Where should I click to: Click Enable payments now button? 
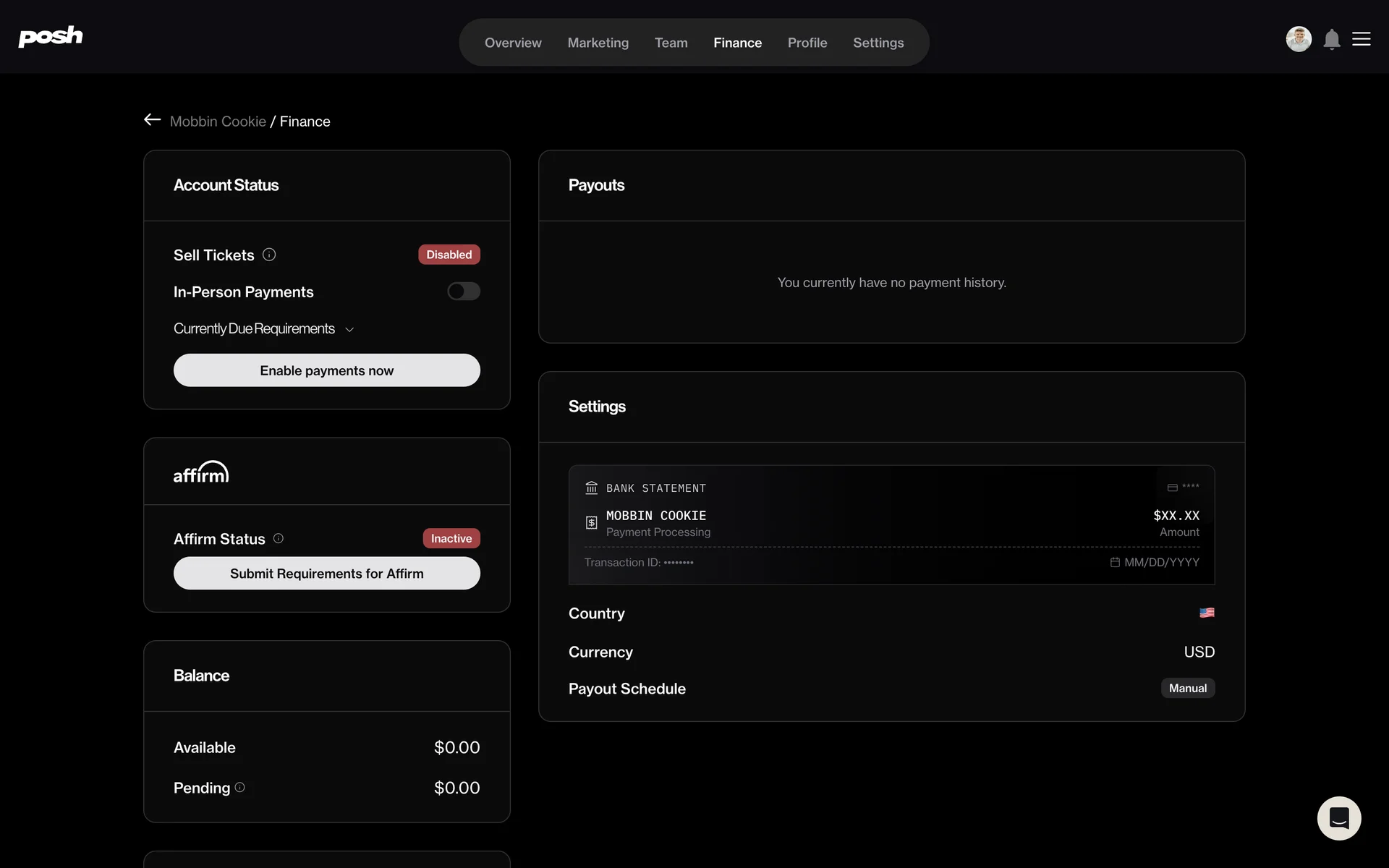pyautogui.click(x=326, y=370)
